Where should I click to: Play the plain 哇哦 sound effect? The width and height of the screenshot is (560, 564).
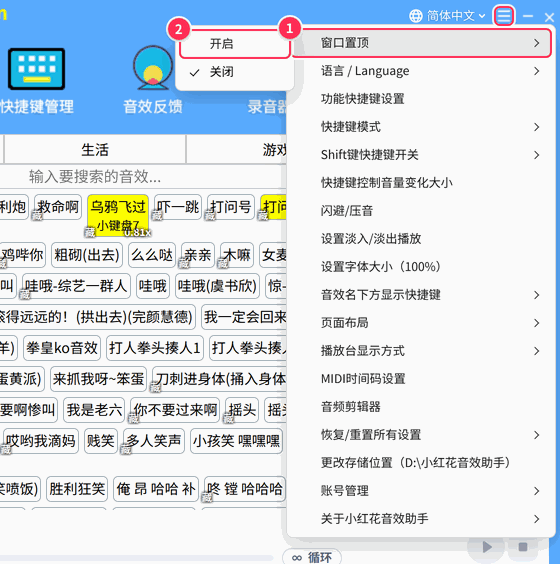[x=153, y=286]
